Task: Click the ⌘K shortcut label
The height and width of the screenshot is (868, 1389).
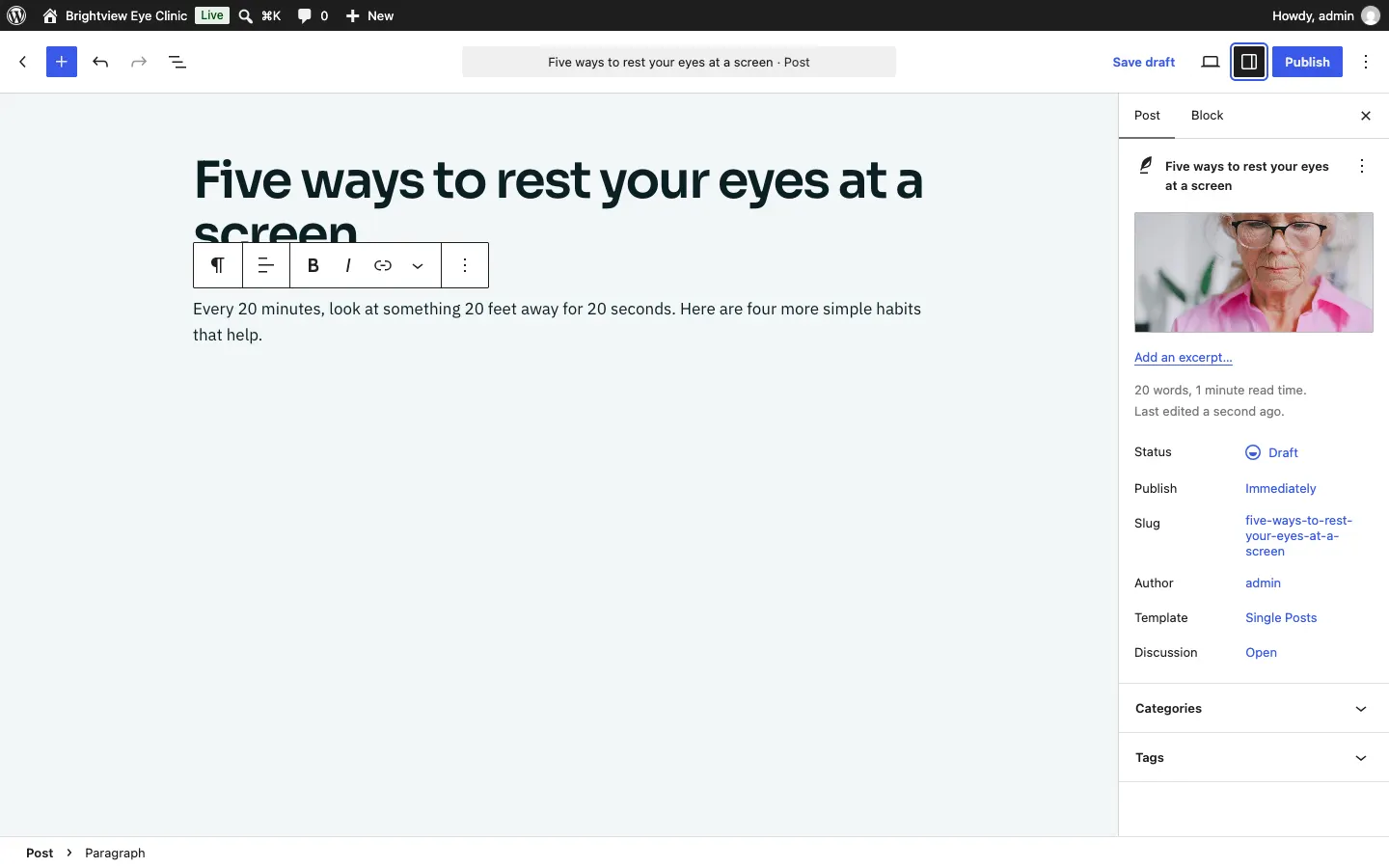Action: [271, 15]
